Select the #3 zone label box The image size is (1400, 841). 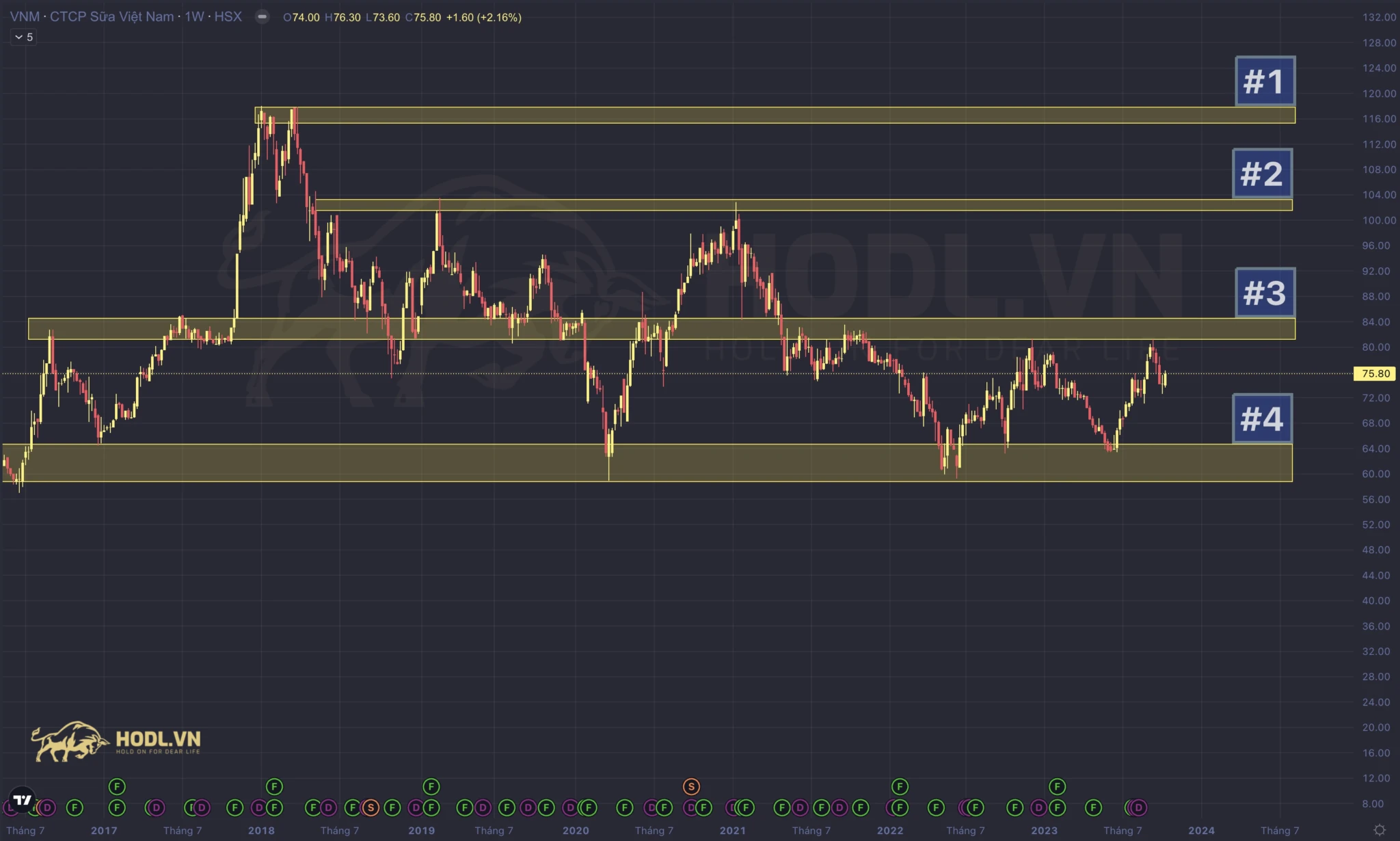click(1265, 293)
